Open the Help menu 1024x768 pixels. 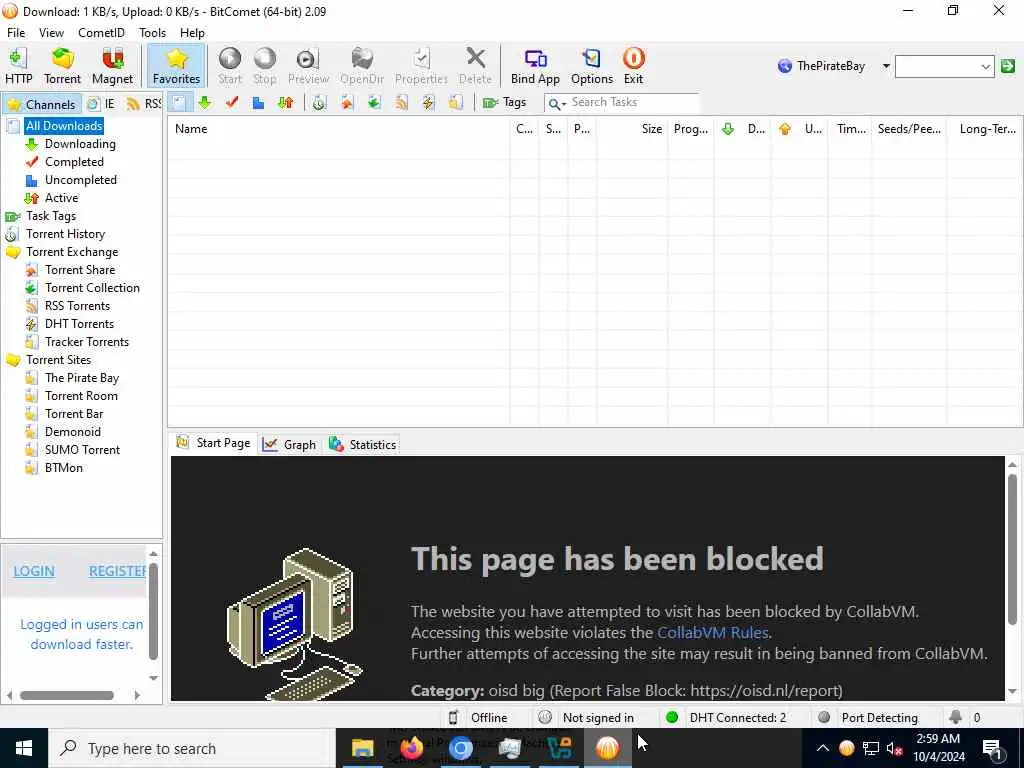192,33
